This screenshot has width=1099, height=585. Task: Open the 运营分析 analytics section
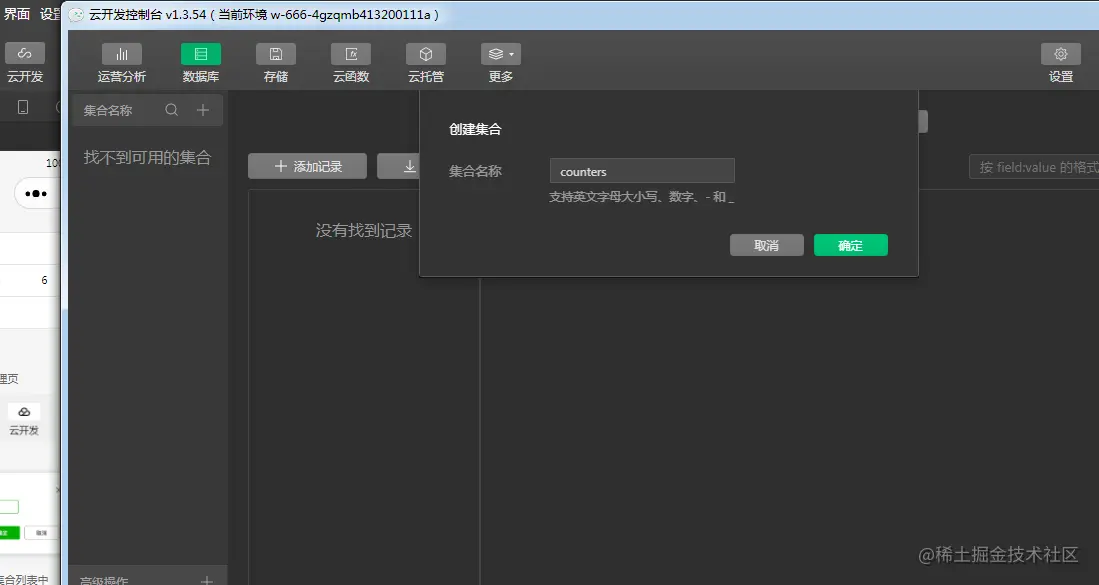pyautogui.click(x=121, y=64)
